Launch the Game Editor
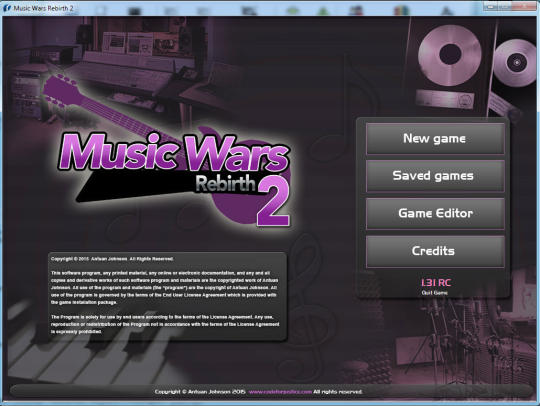This screenshot has width=540, height=406. point(435,214)
